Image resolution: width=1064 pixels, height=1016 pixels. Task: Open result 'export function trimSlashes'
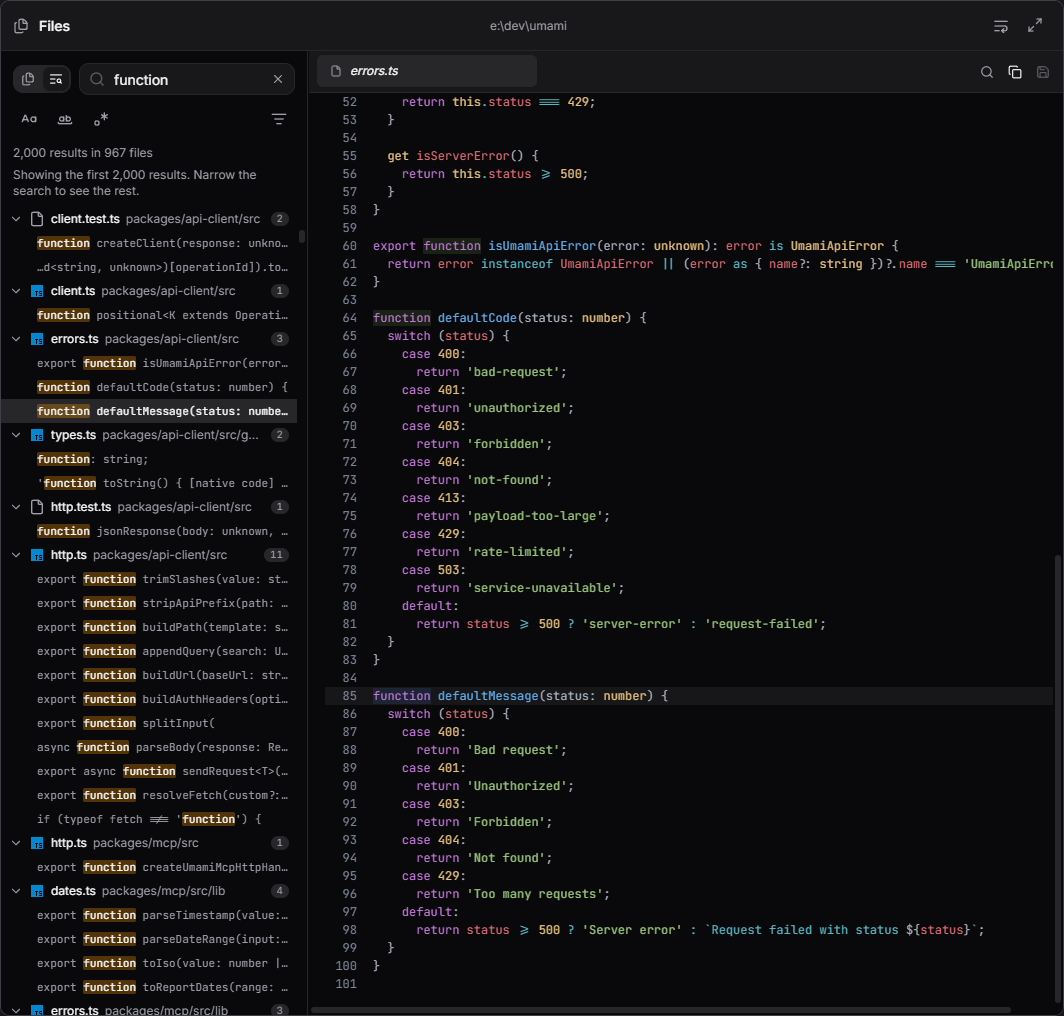tap(149, 579)
